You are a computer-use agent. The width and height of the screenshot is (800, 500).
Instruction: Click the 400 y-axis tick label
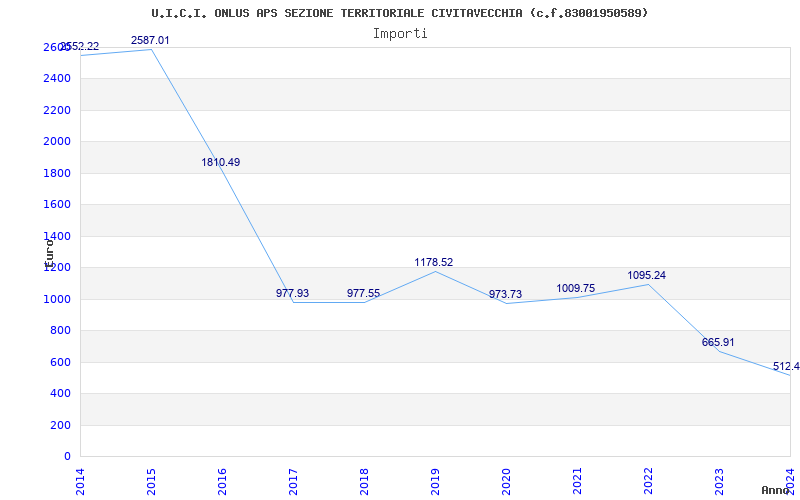pyautogui.click(x=60, y=393)
